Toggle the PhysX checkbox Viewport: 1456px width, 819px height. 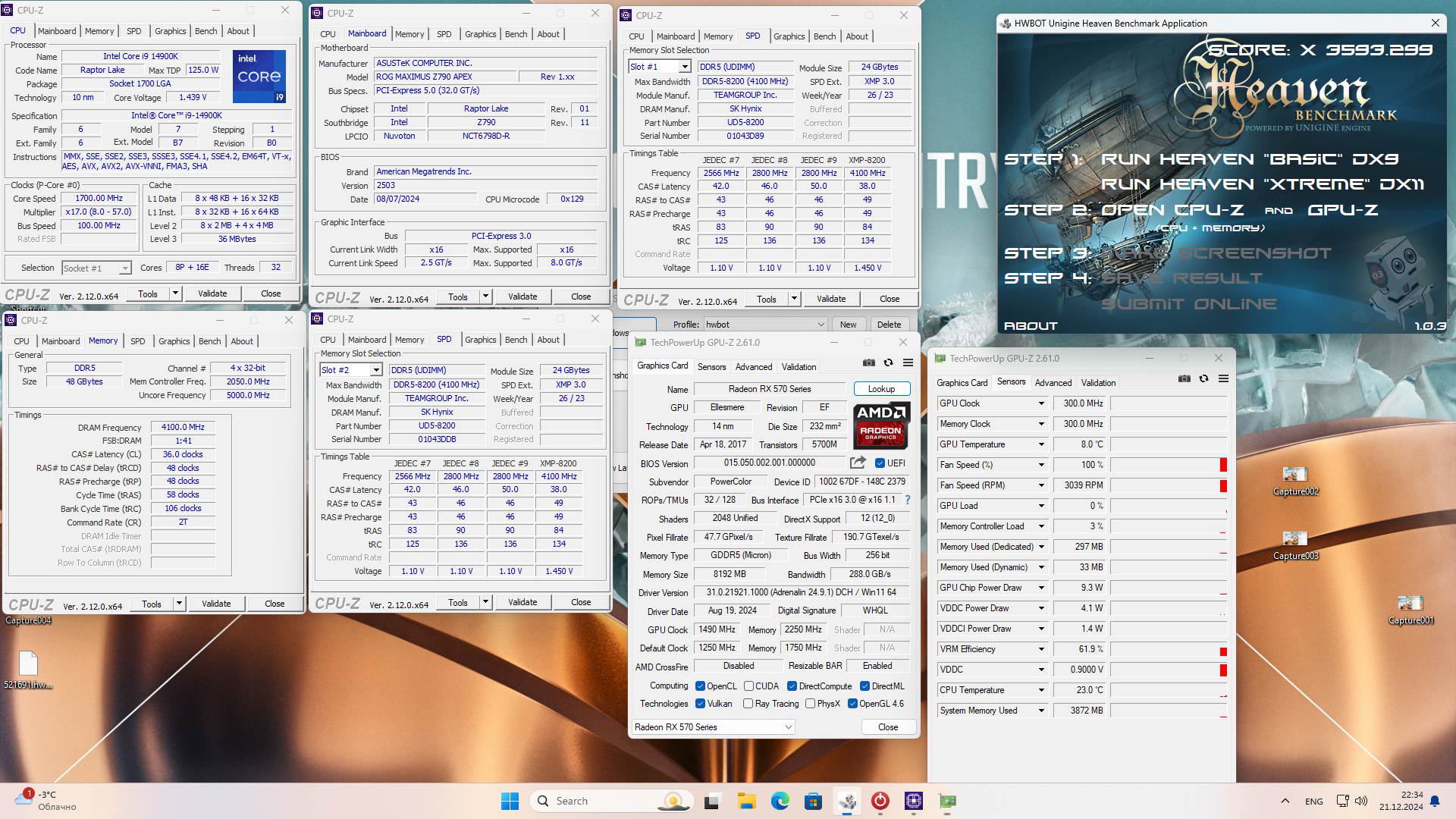[x=810, y=704]
